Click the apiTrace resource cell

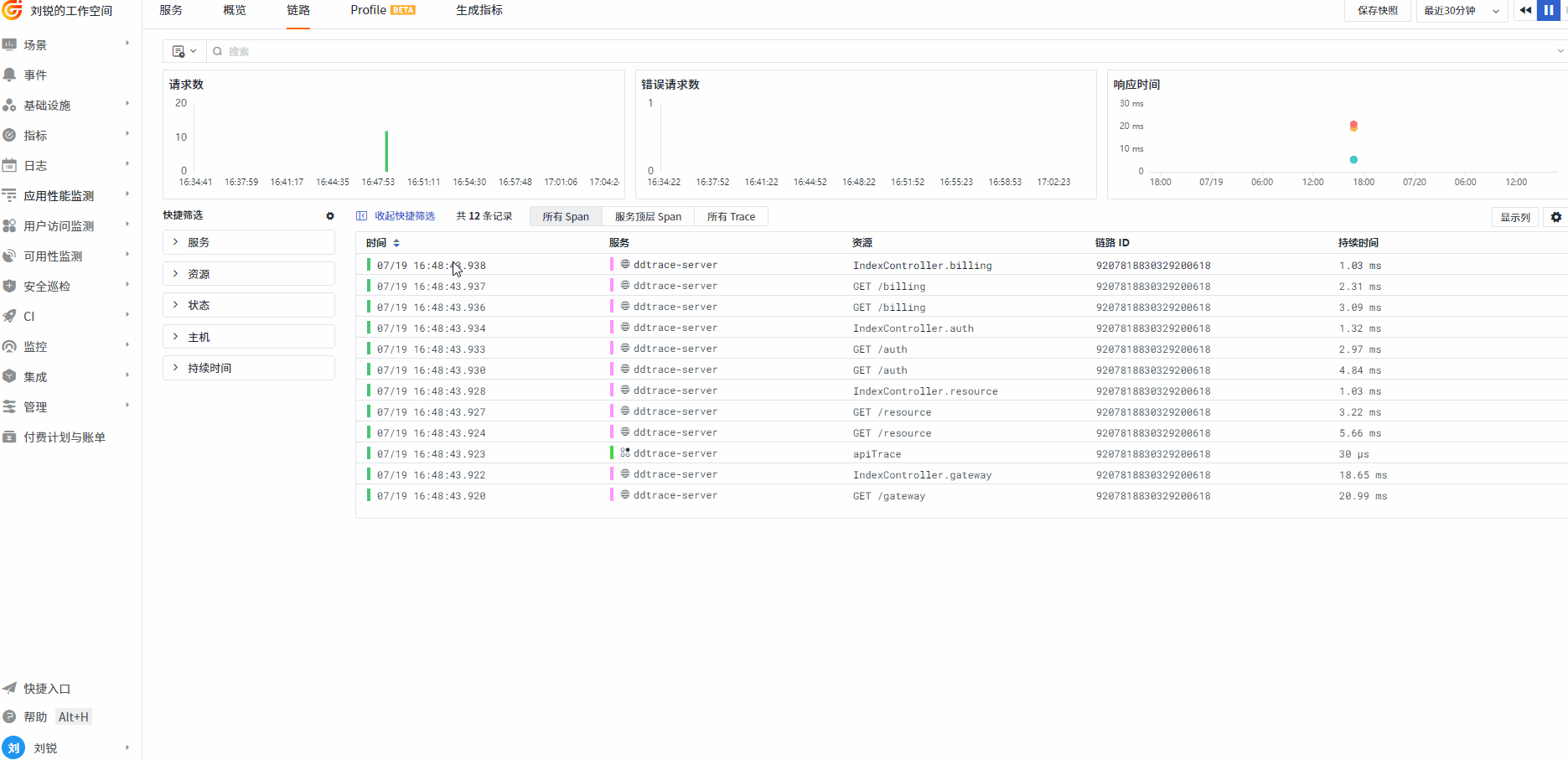coord(877,454)
